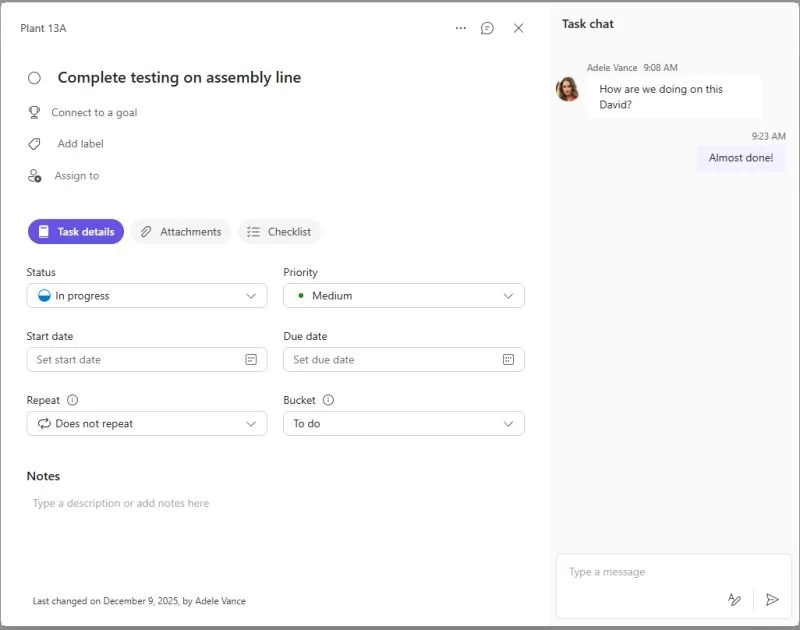Click the feedback smiley icon
The width and height of the screenshot is (800, 630).
point(487,28)
